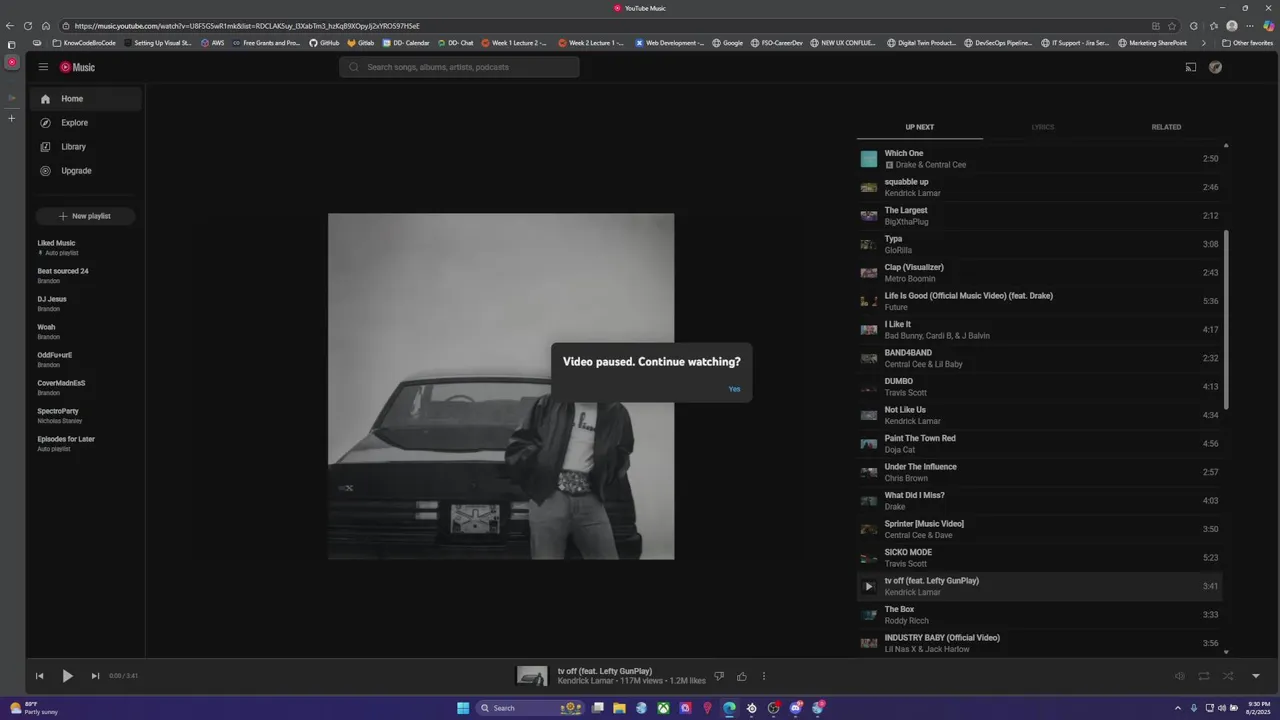Open the Windows Start menu

coord(463,708)
